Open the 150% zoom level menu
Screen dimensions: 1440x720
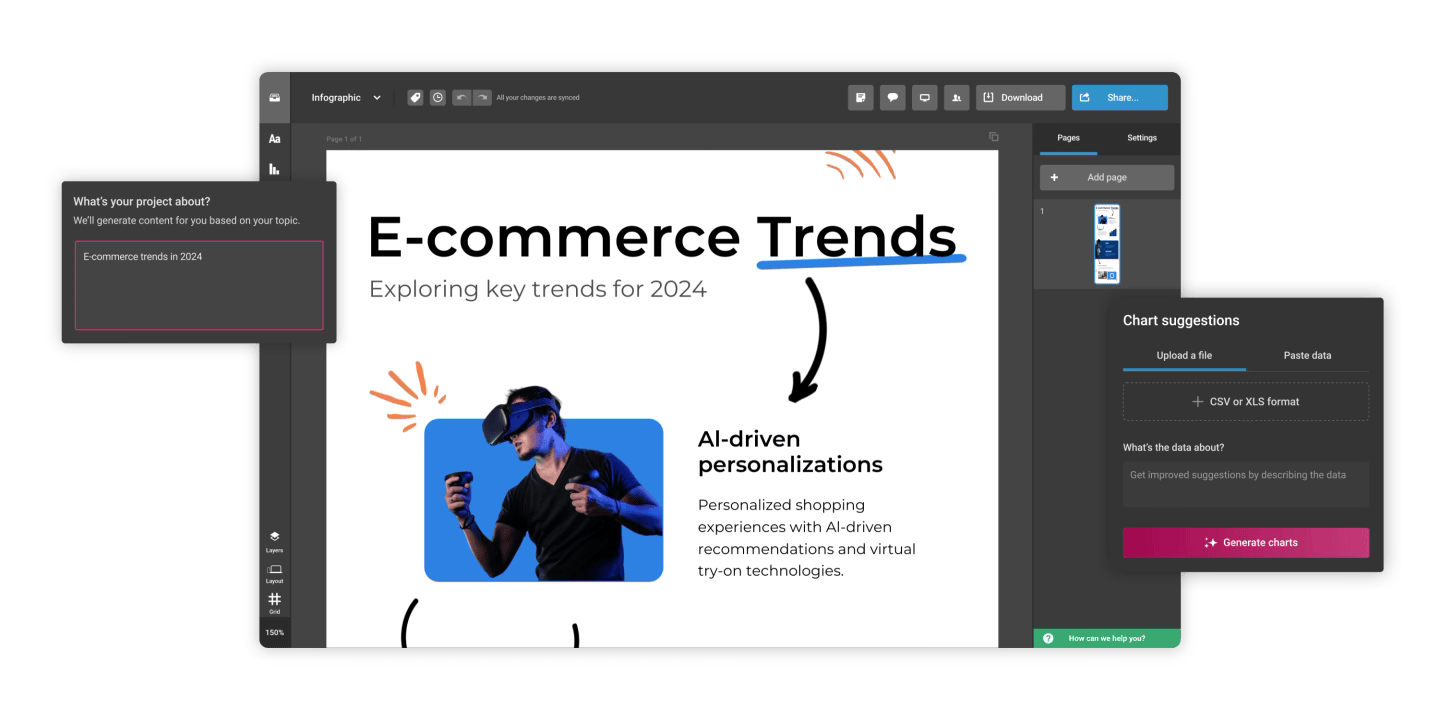coord(274,633)
